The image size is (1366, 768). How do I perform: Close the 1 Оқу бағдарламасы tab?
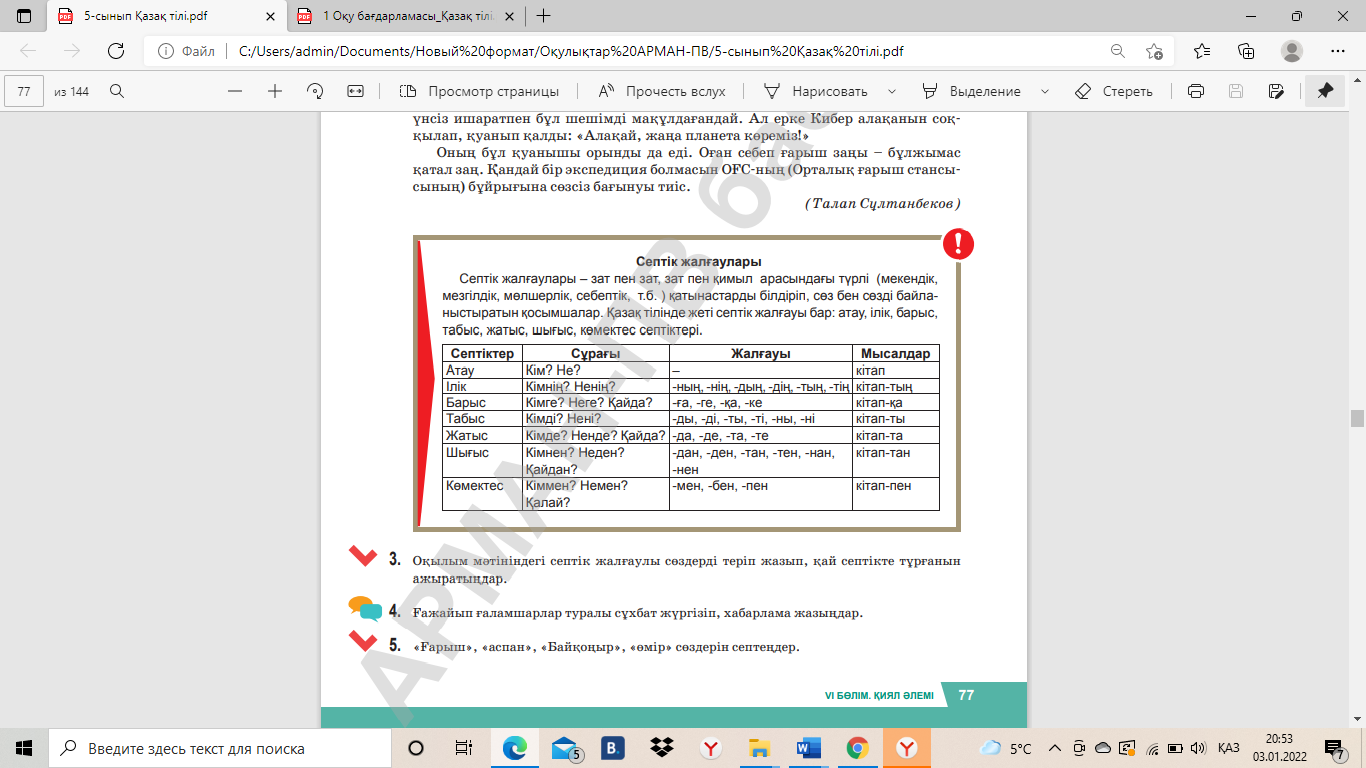(x=509, y=16)
